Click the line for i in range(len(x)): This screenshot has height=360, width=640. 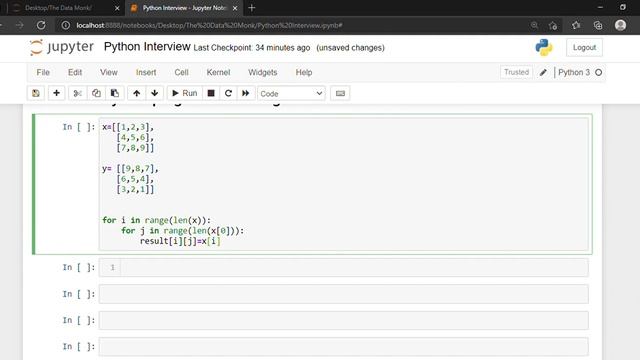[x=156, y=220]
